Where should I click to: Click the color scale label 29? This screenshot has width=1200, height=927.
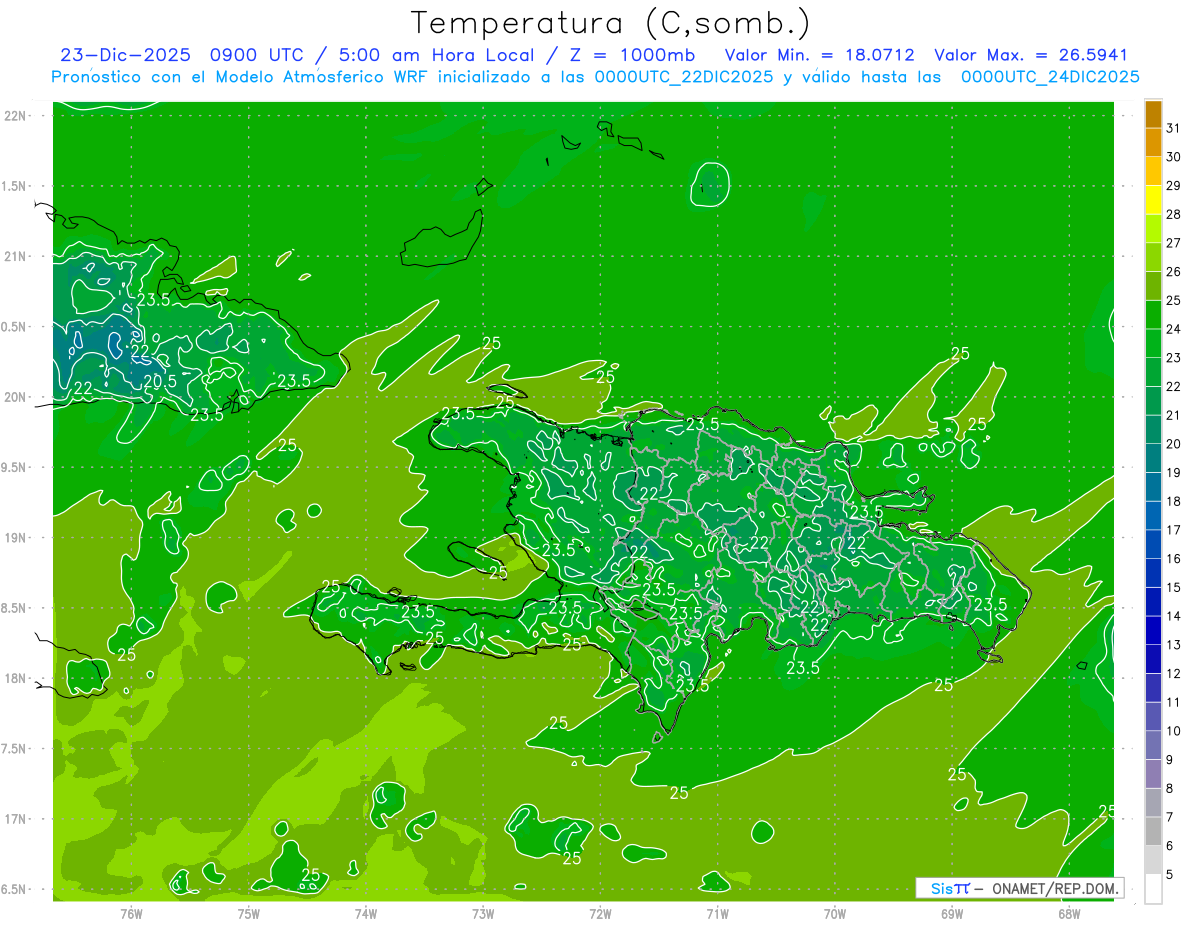click(1173, 186)
